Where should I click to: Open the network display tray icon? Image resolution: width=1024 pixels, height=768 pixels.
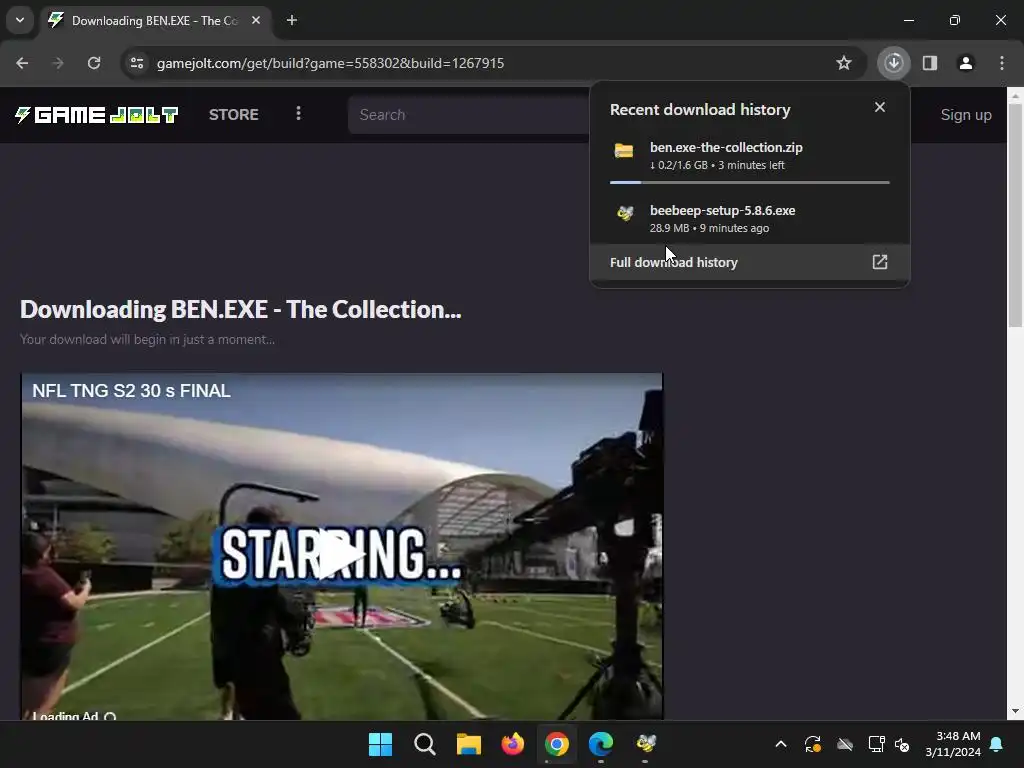tap(876, 744)
